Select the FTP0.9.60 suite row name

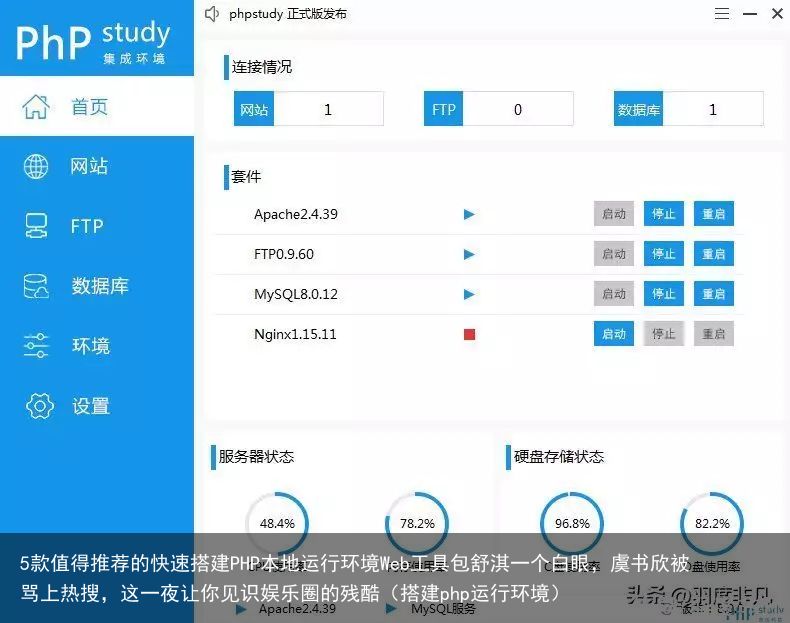tap(284, 254)
